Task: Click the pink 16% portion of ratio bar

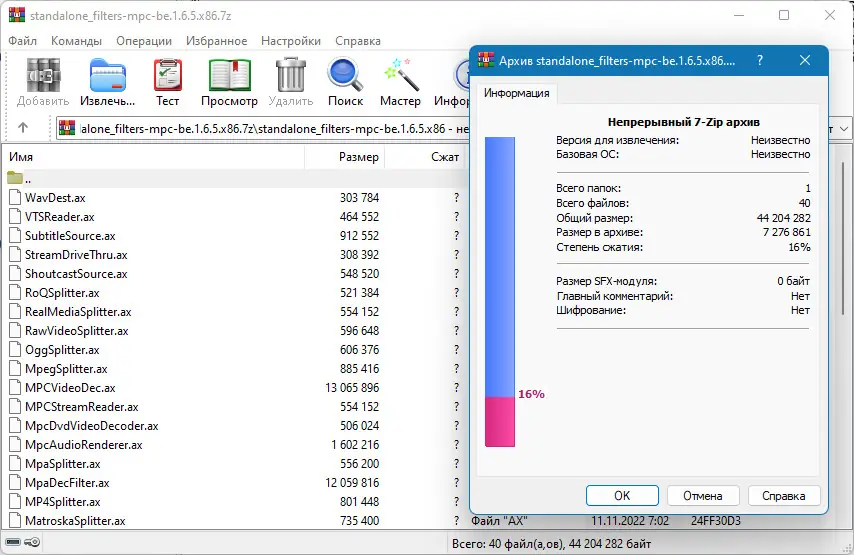Action: click(499, 422)
